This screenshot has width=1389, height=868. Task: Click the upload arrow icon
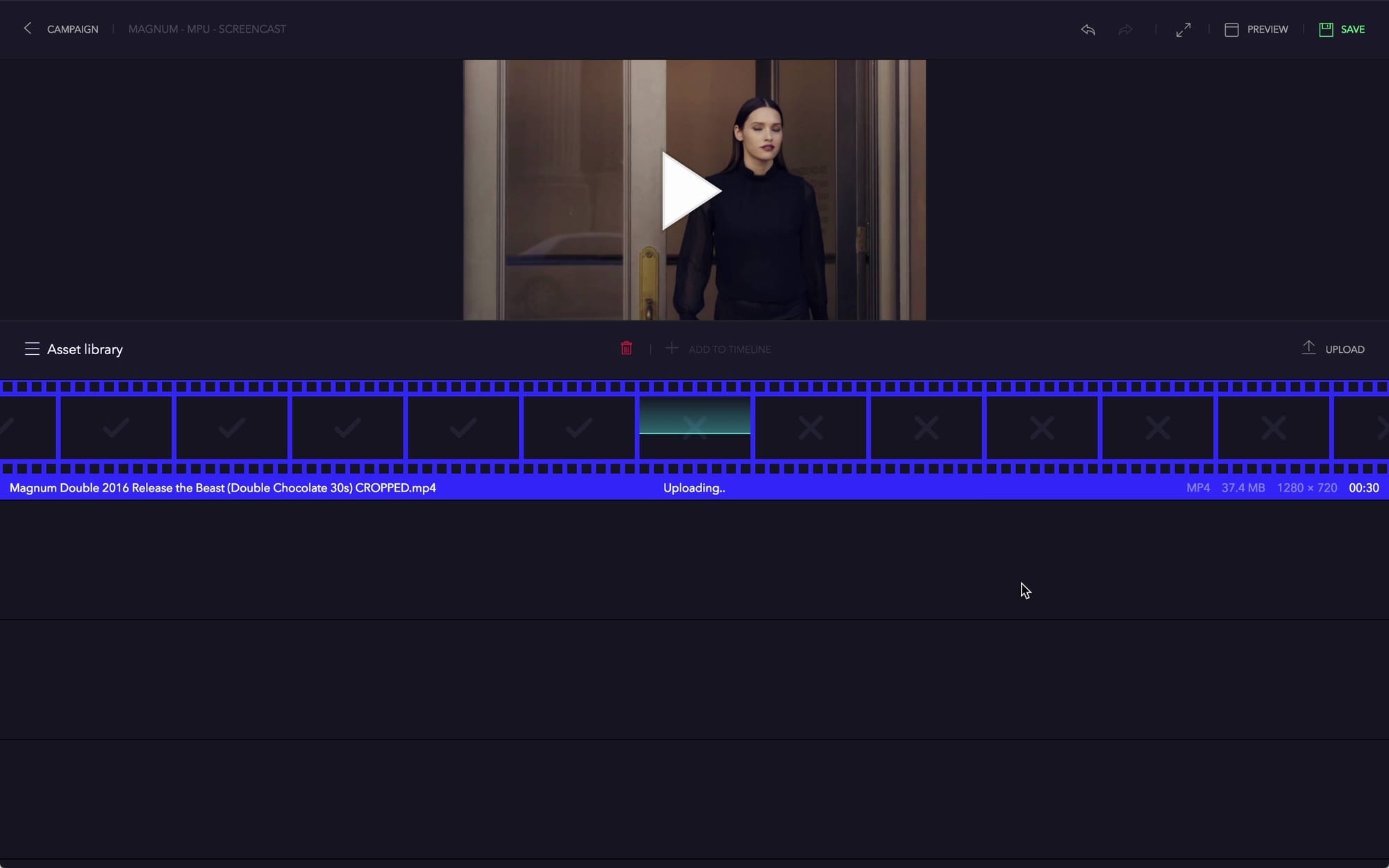click(1308, 348)
